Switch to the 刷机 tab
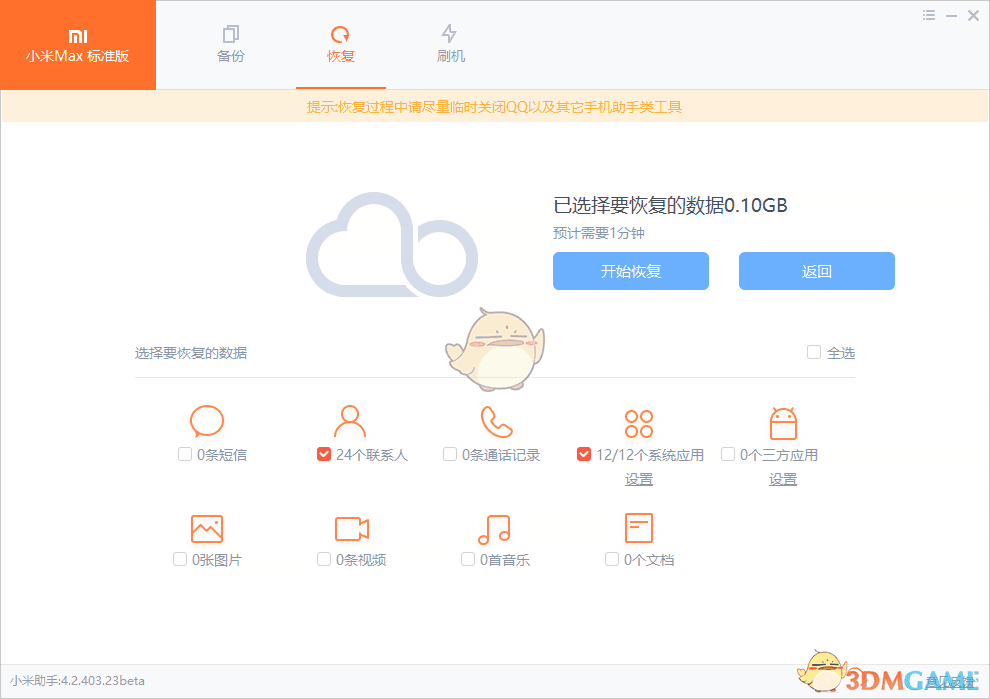 pos(450,45)
